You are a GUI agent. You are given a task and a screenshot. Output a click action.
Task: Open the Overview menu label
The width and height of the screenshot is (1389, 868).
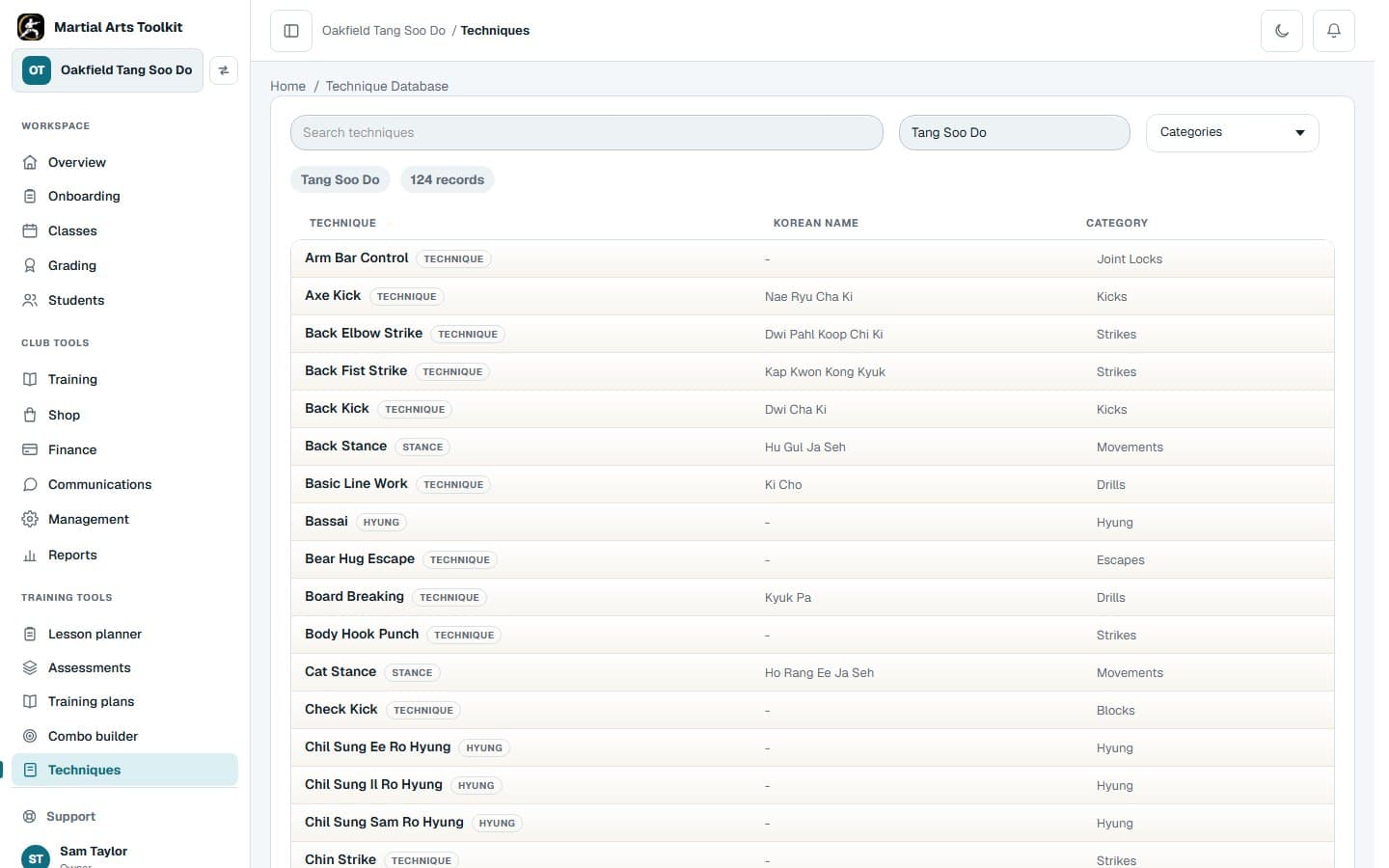point(77,162)
